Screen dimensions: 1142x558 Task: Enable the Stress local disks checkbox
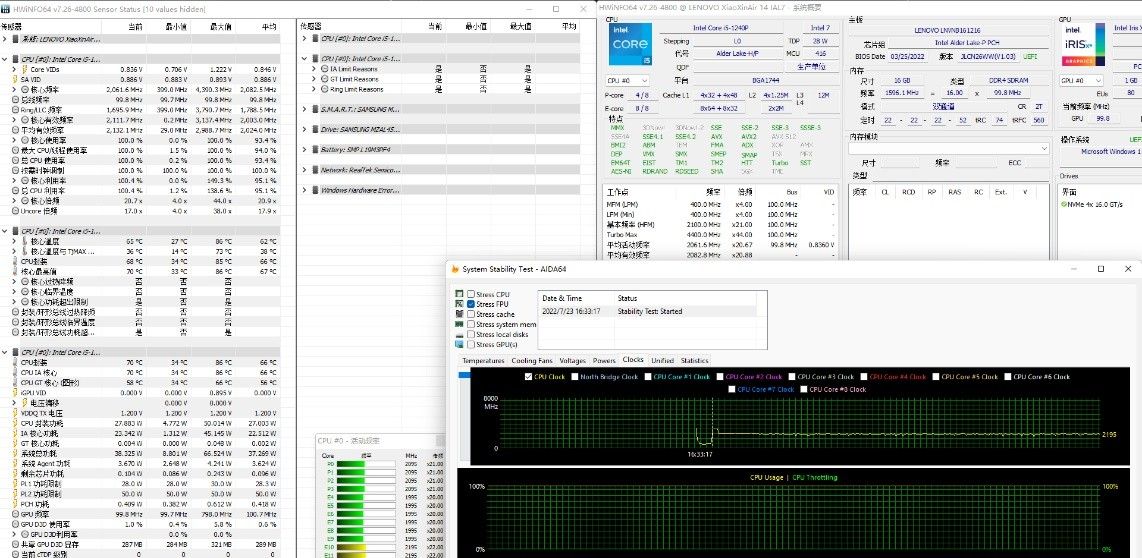pyautogui.click(x=471, y=334)
